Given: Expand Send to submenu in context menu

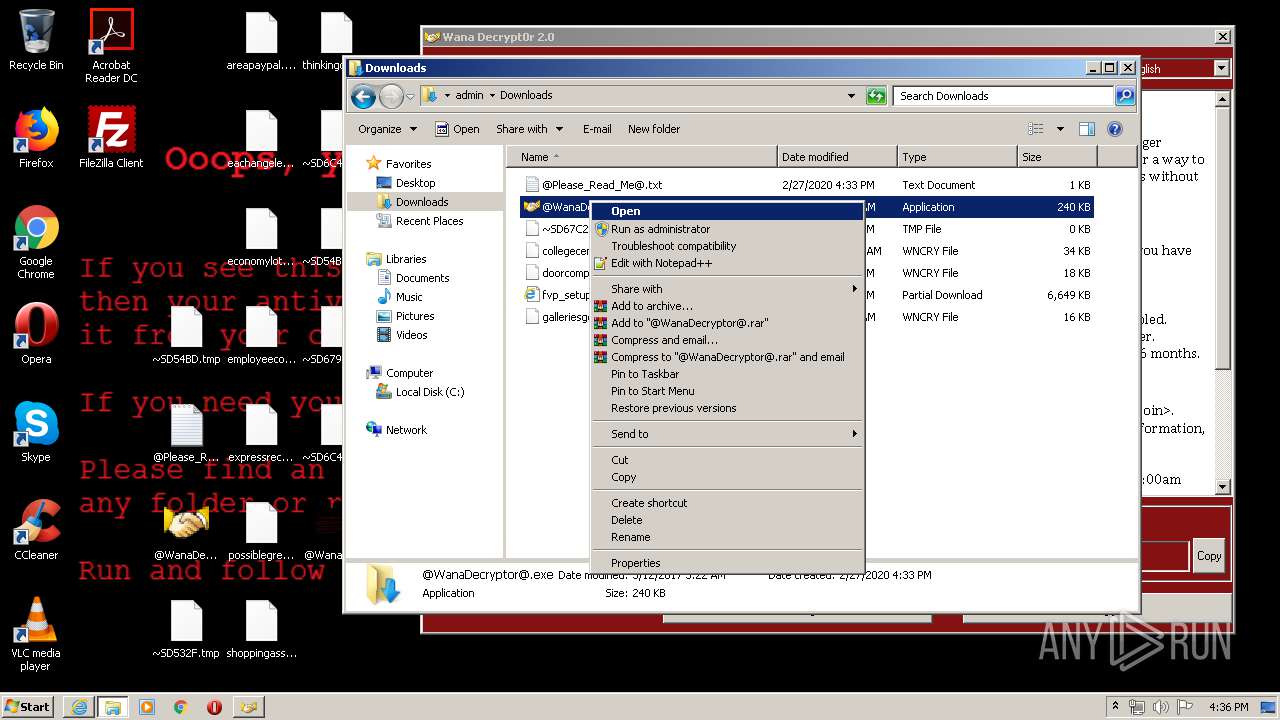Looking at the screenshot, I should coord(727,434).
